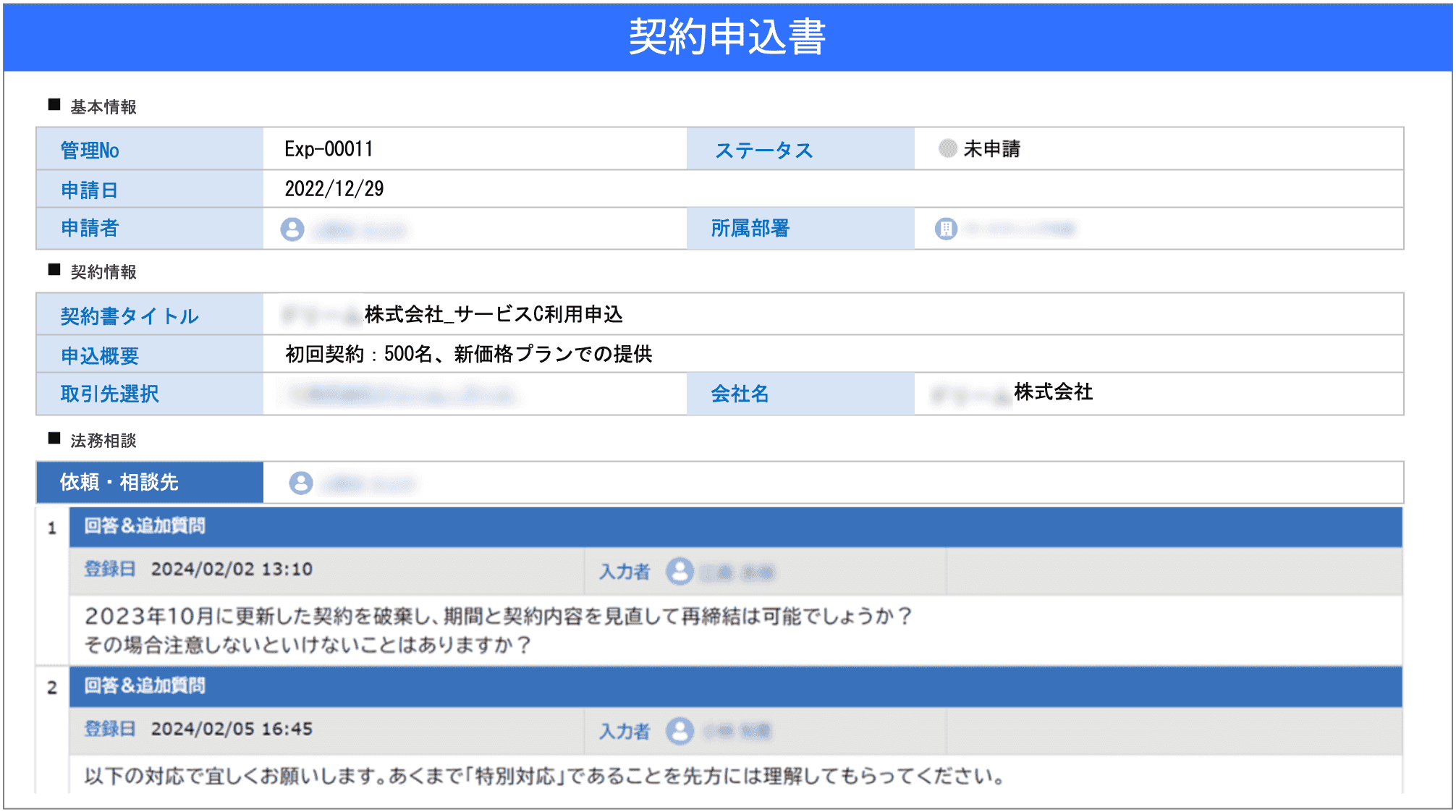
Task: Click the 契約申込書 title banner
Action: 728,36
